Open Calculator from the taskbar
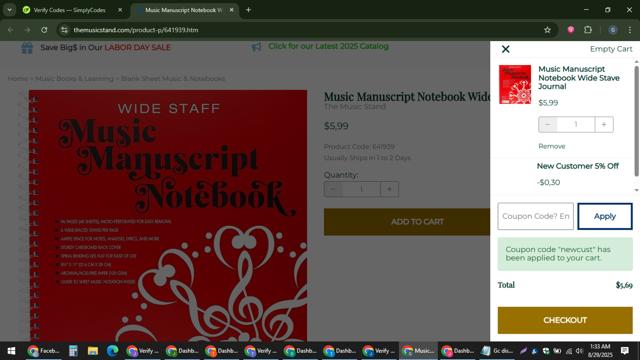This screenshot has width=640, height=360. pos(73,351)
